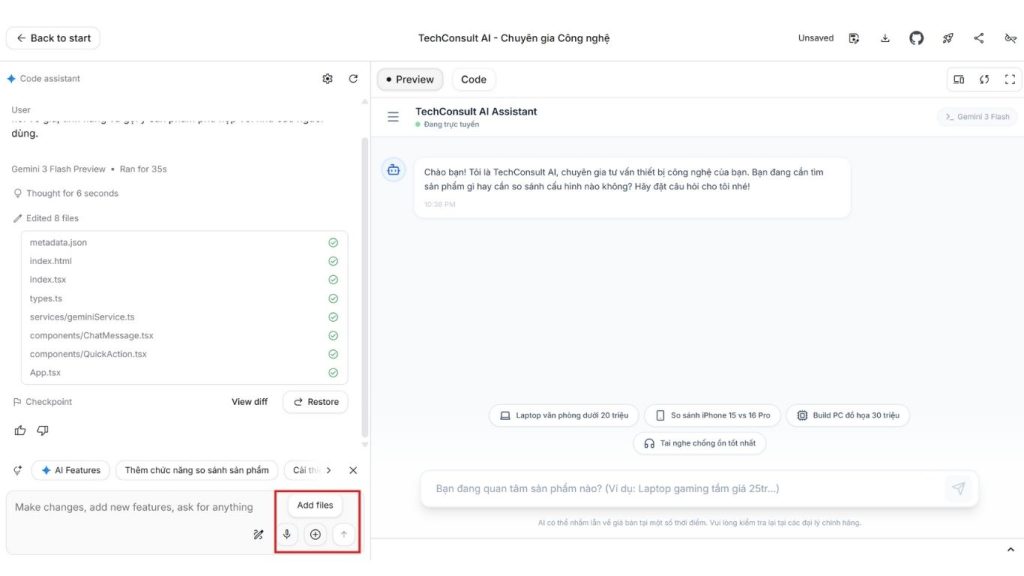Give a thumbs down to the response
The width and height of the screenshot is (1024, 576).
tap(42, 428)
